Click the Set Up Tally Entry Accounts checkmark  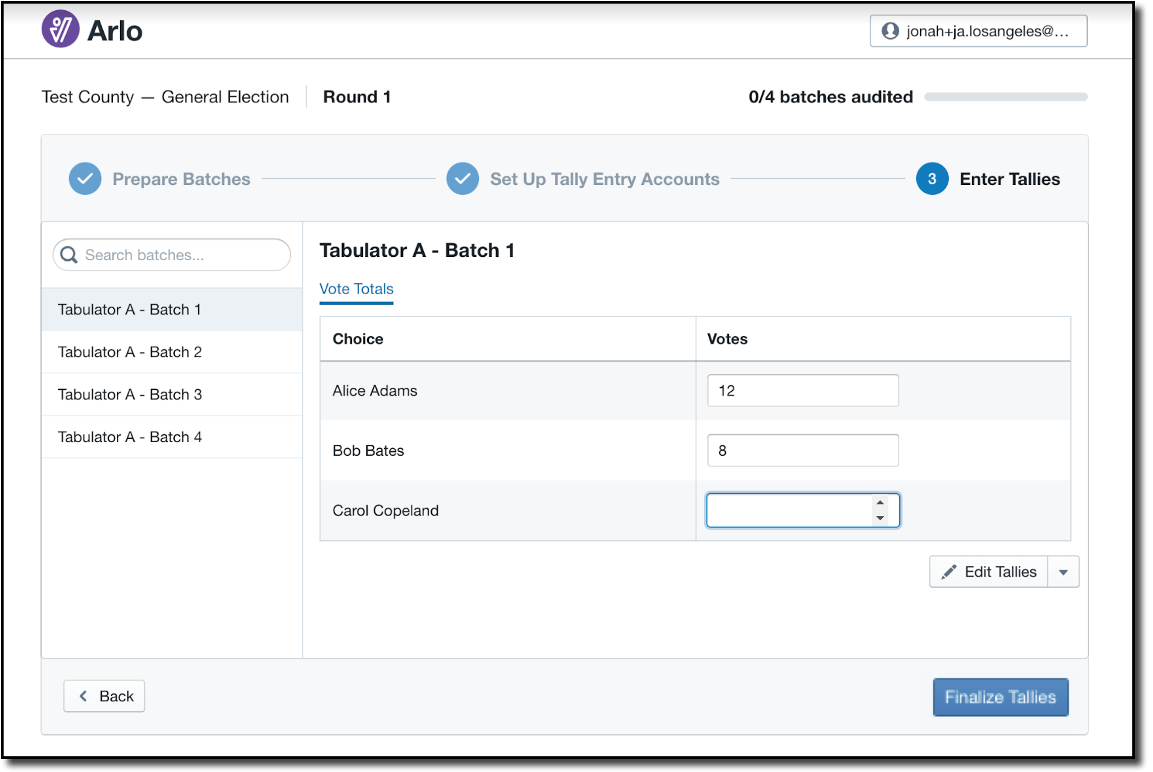tap(462, 179)
